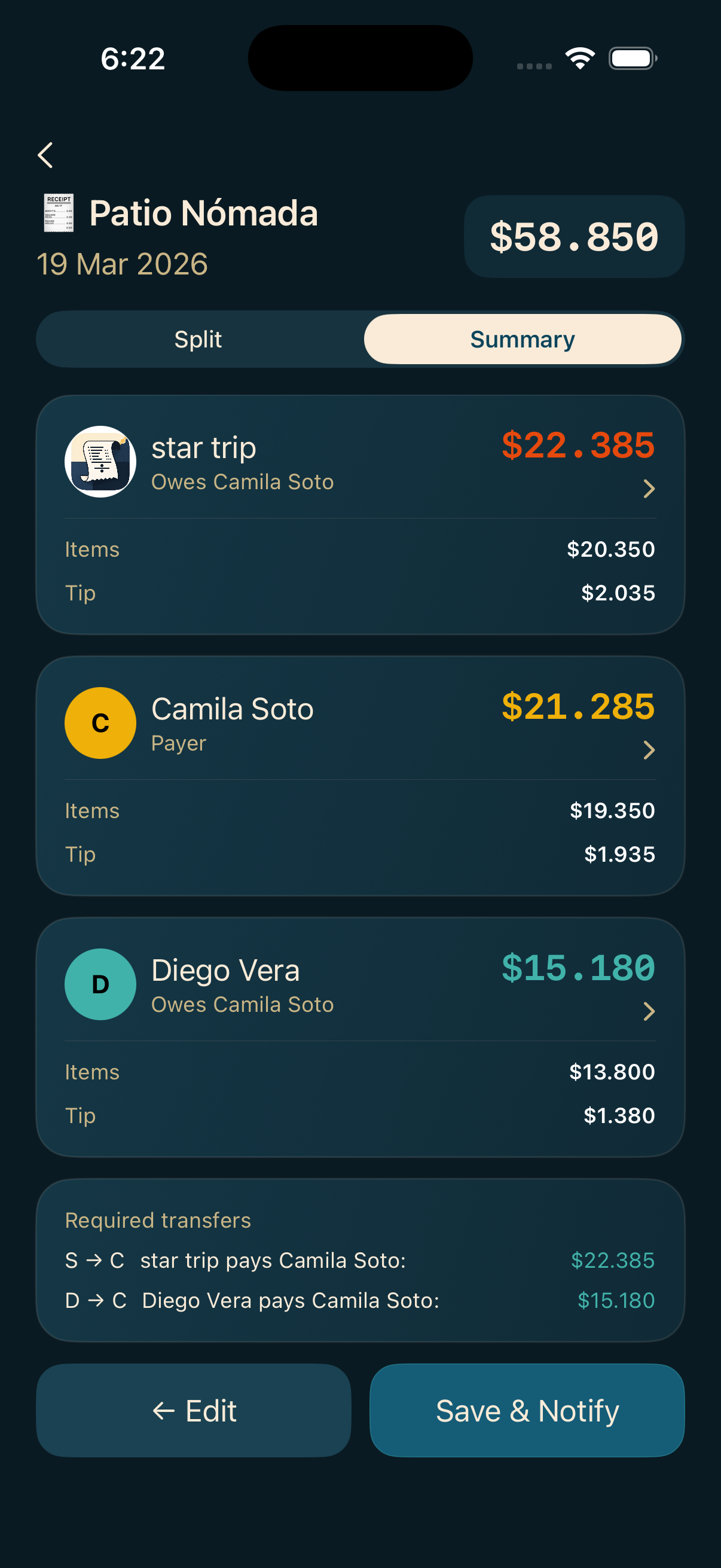Switch to the Split tab
Image resolution: width=721 pixels, height=1568 pixels.
pyautogui.click(x=198, y=339)
